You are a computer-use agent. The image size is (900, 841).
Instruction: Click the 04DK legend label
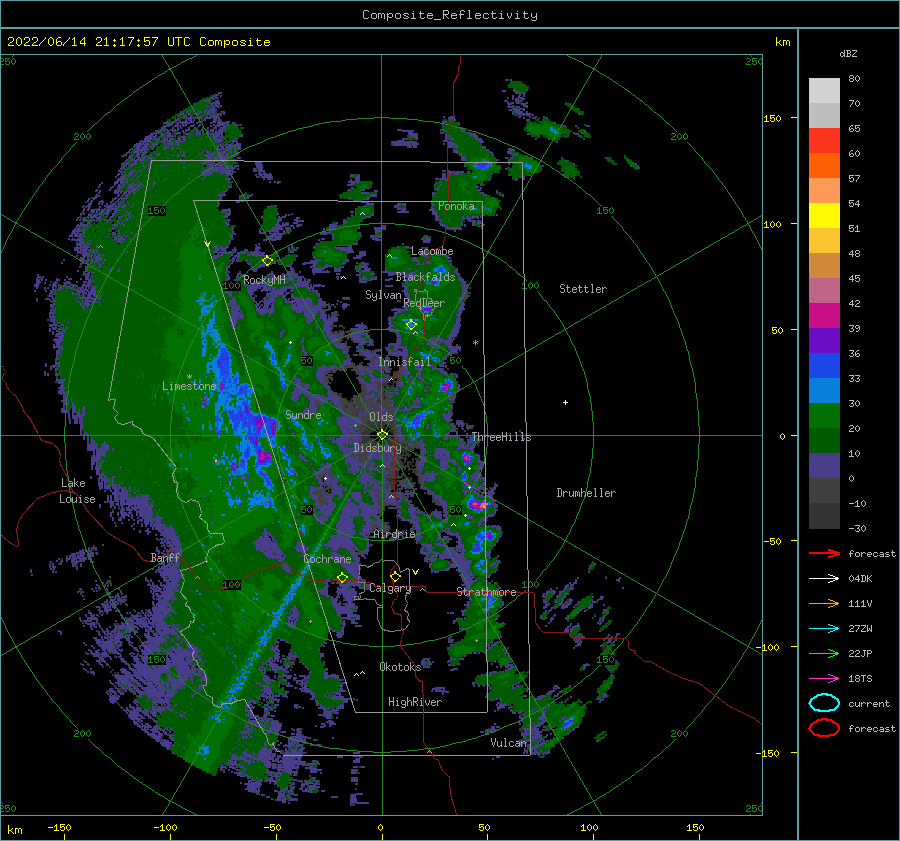click(x=860, y=579)
